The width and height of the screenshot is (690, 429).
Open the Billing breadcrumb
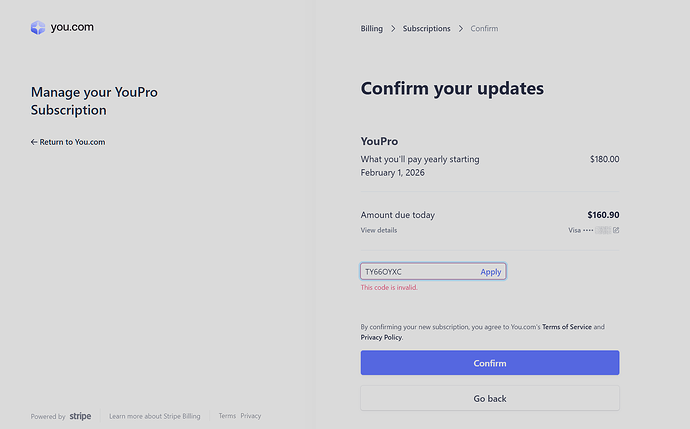[x=371, y=29]
